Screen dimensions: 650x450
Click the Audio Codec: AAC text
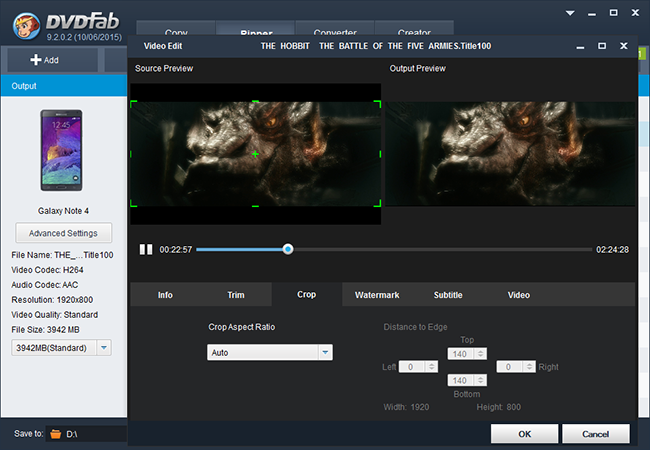pos(45,285)
